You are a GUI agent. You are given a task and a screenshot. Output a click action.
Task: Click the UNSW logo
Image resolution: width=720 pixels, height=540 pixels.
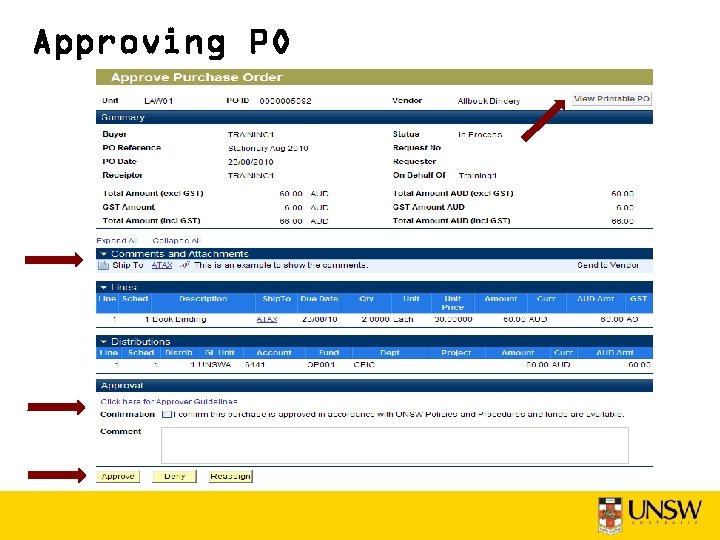tap(650, 514)
